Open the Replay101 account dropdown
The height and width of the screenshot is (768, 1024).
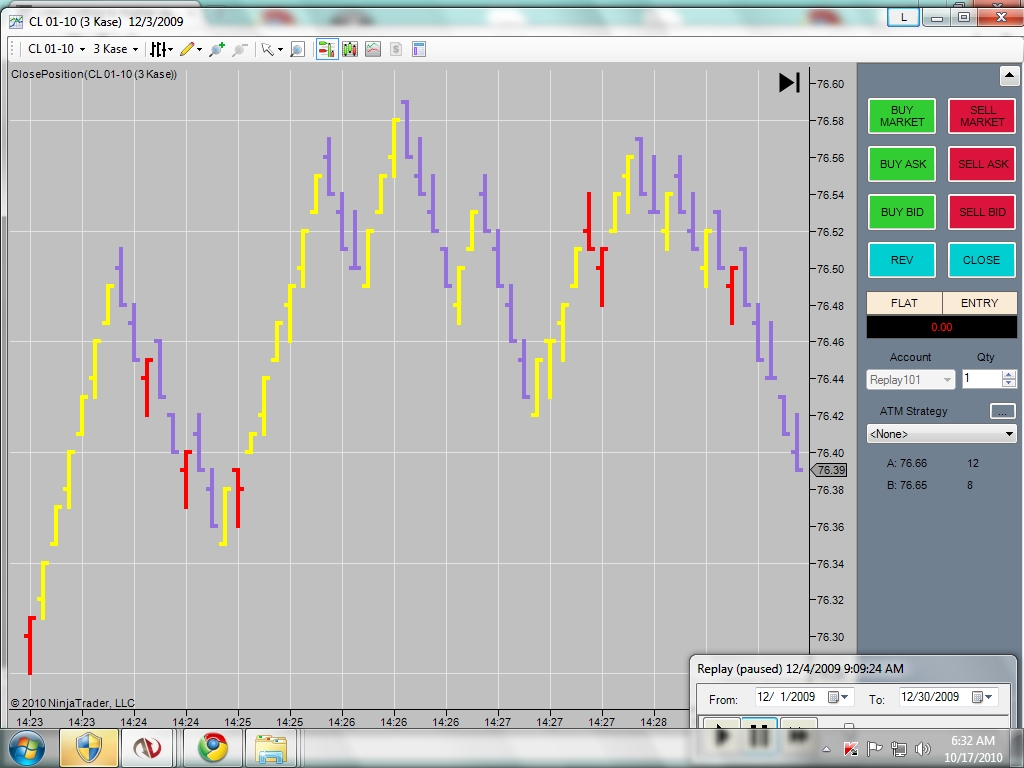click(x=911, y=379)
